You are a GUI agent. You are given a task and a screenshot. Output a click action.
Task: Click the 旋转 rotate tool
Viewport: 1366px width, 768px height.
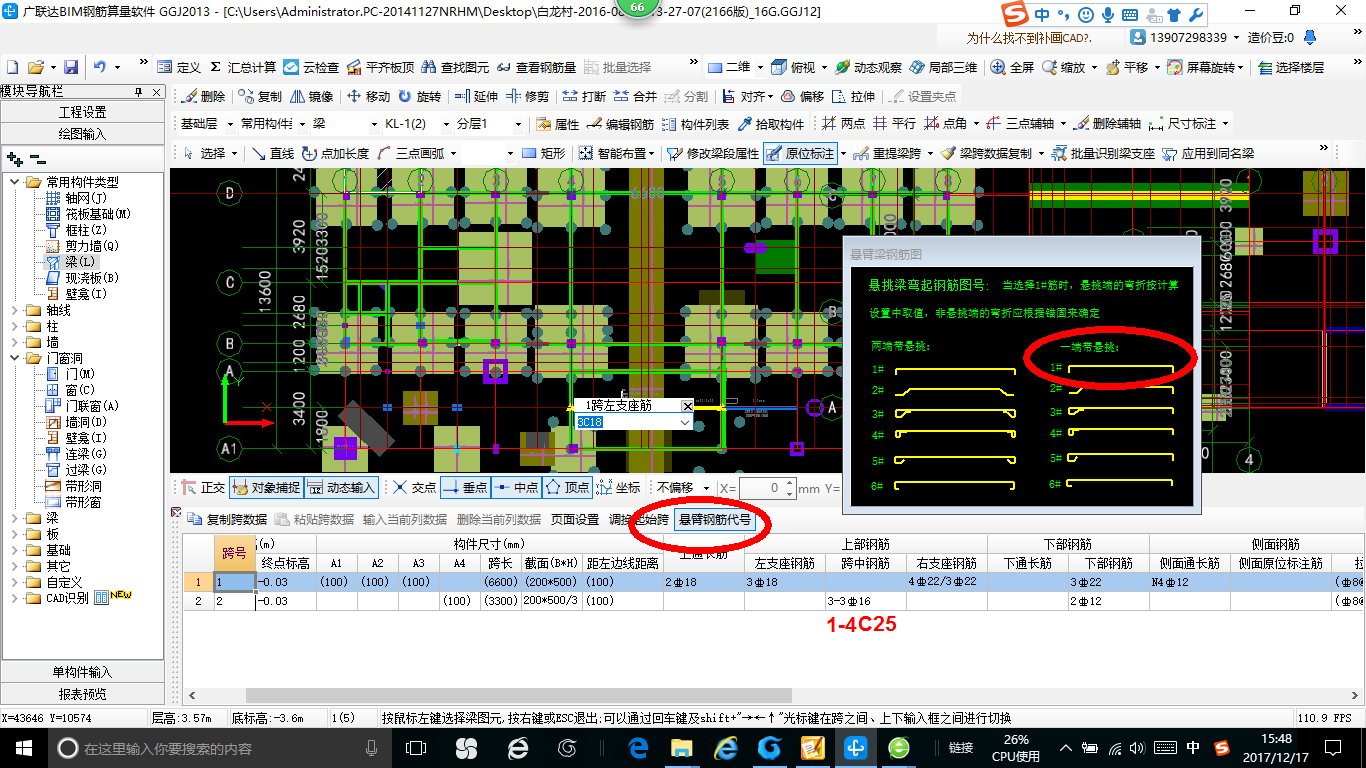pos(420,96)
